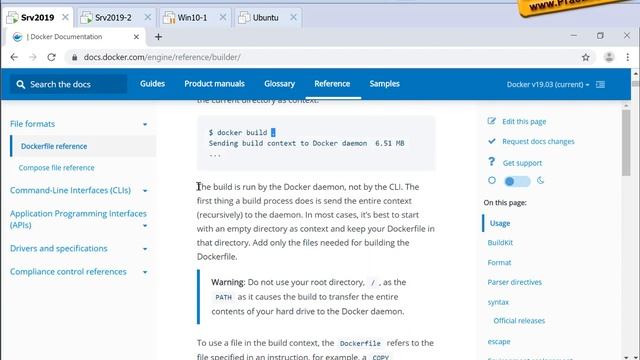Click the padlock site info icon

click(74, 58)
